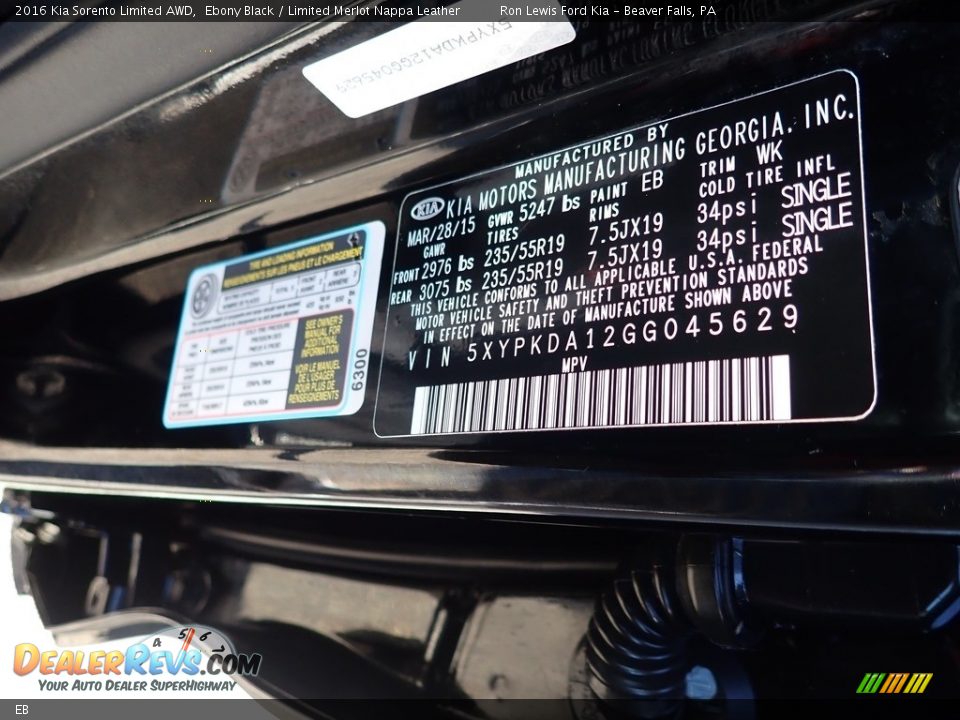Click the VIN barcode on the label
Image resolution: width=960 pixels, height=720 pixels.
coord(601,395)
